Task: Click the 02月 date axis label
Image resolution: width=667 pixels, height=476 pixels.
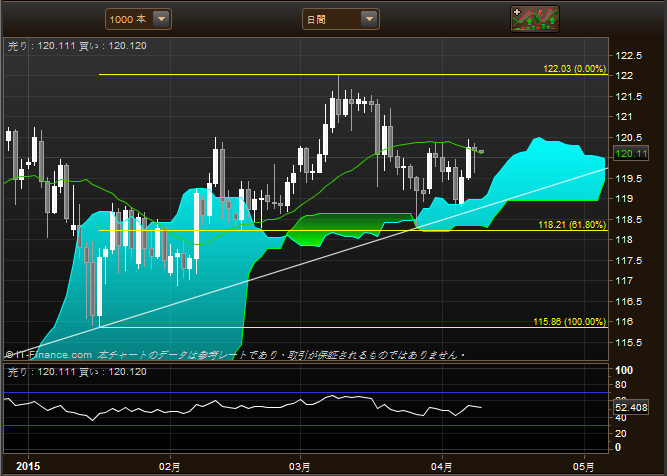Action: point(169,467)
